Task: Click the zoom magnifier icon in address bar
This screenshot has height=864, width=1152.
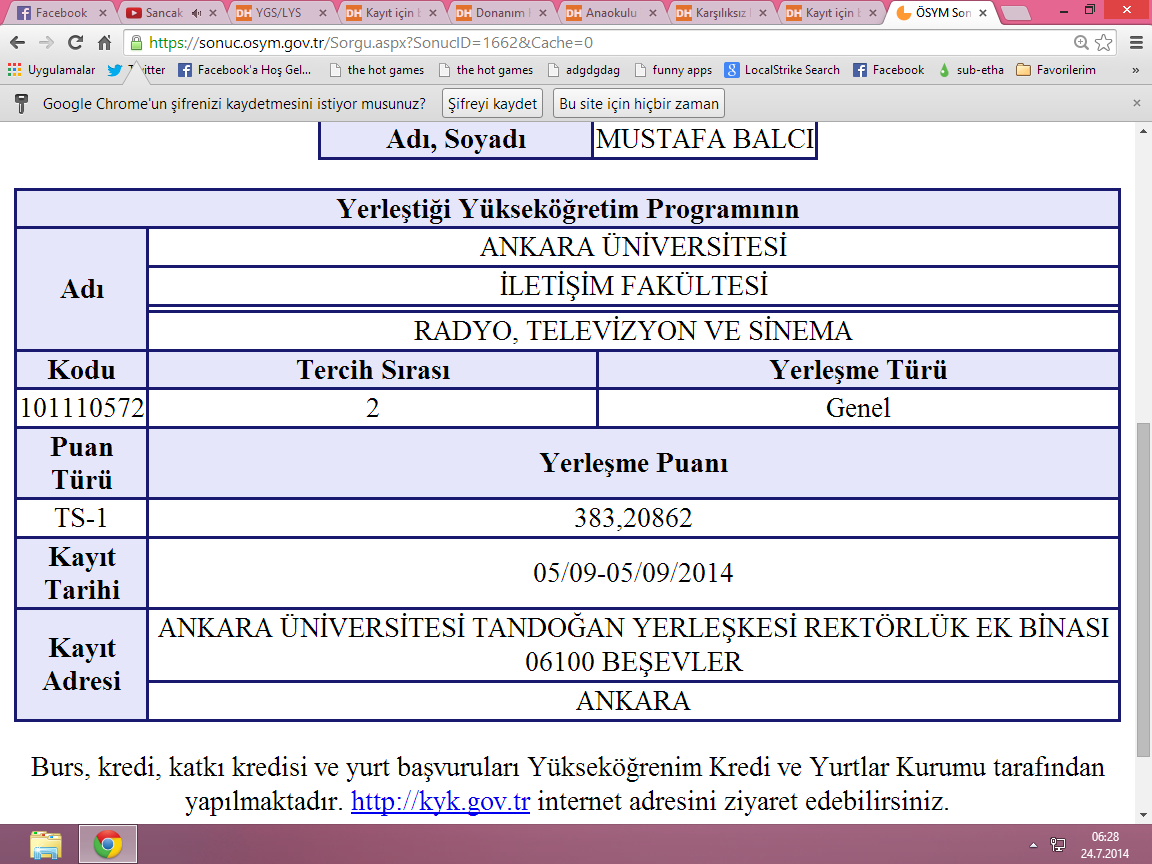Action: point(1081,43)
